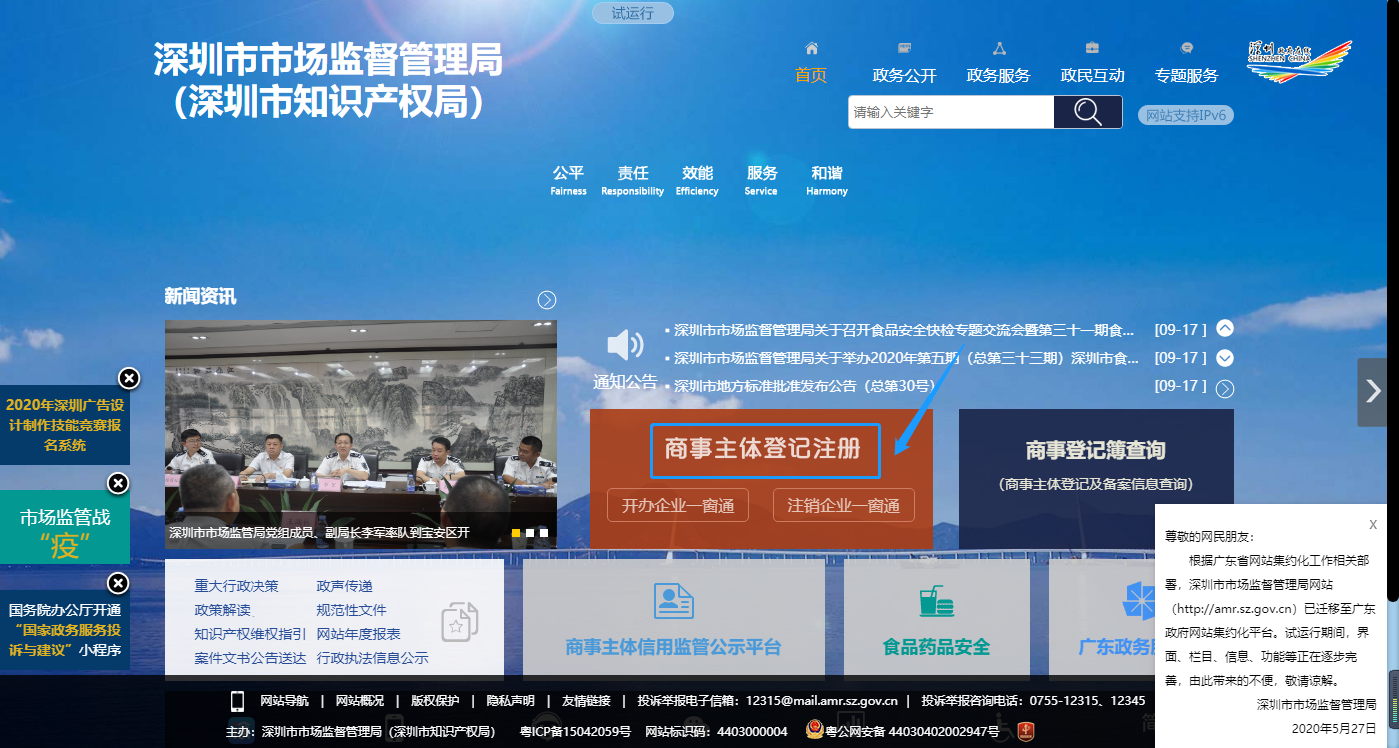Dismiss the 2020年深圳广告设计竞赛 sidebar banner

click(x=129, y=378)
